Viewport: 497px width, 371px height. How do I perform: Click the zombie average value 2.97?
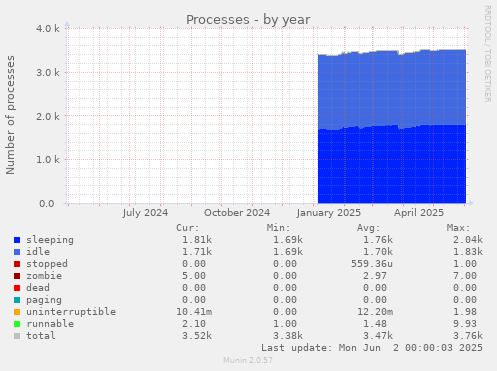click(375, 276)
